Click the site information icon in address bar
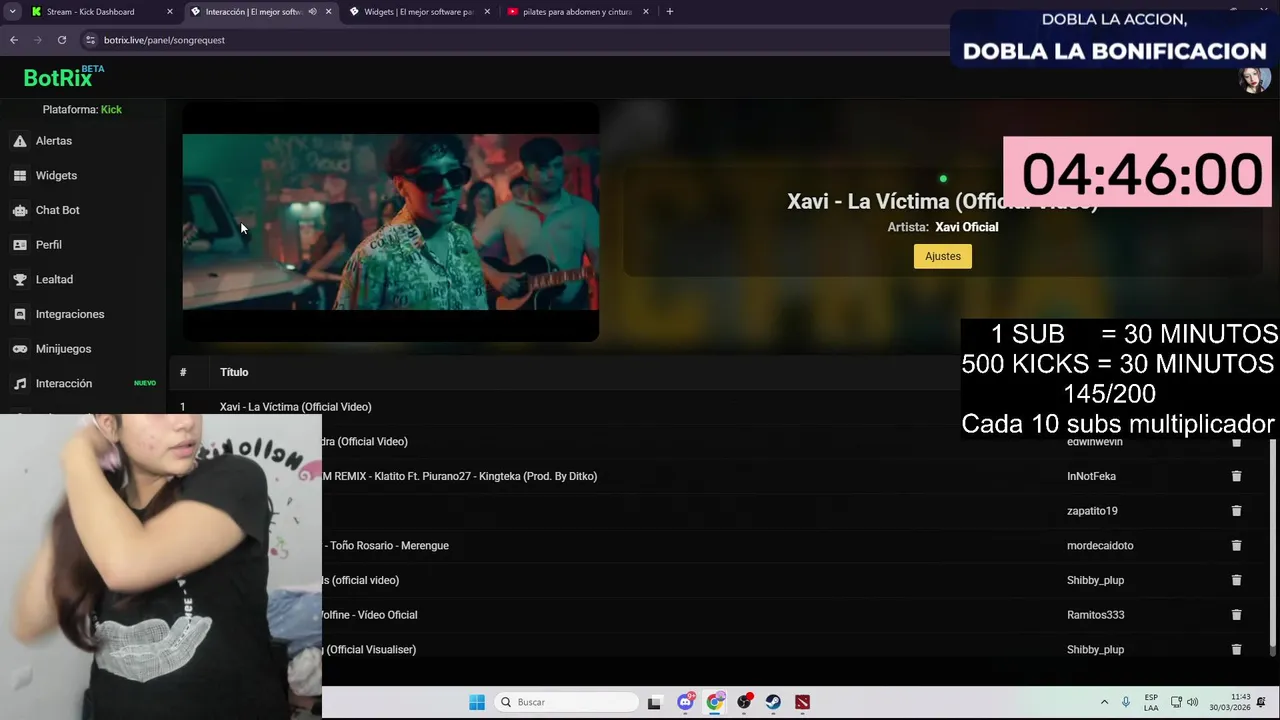The height and width of the screenshot is (720, 1280). tap(90, 40)
